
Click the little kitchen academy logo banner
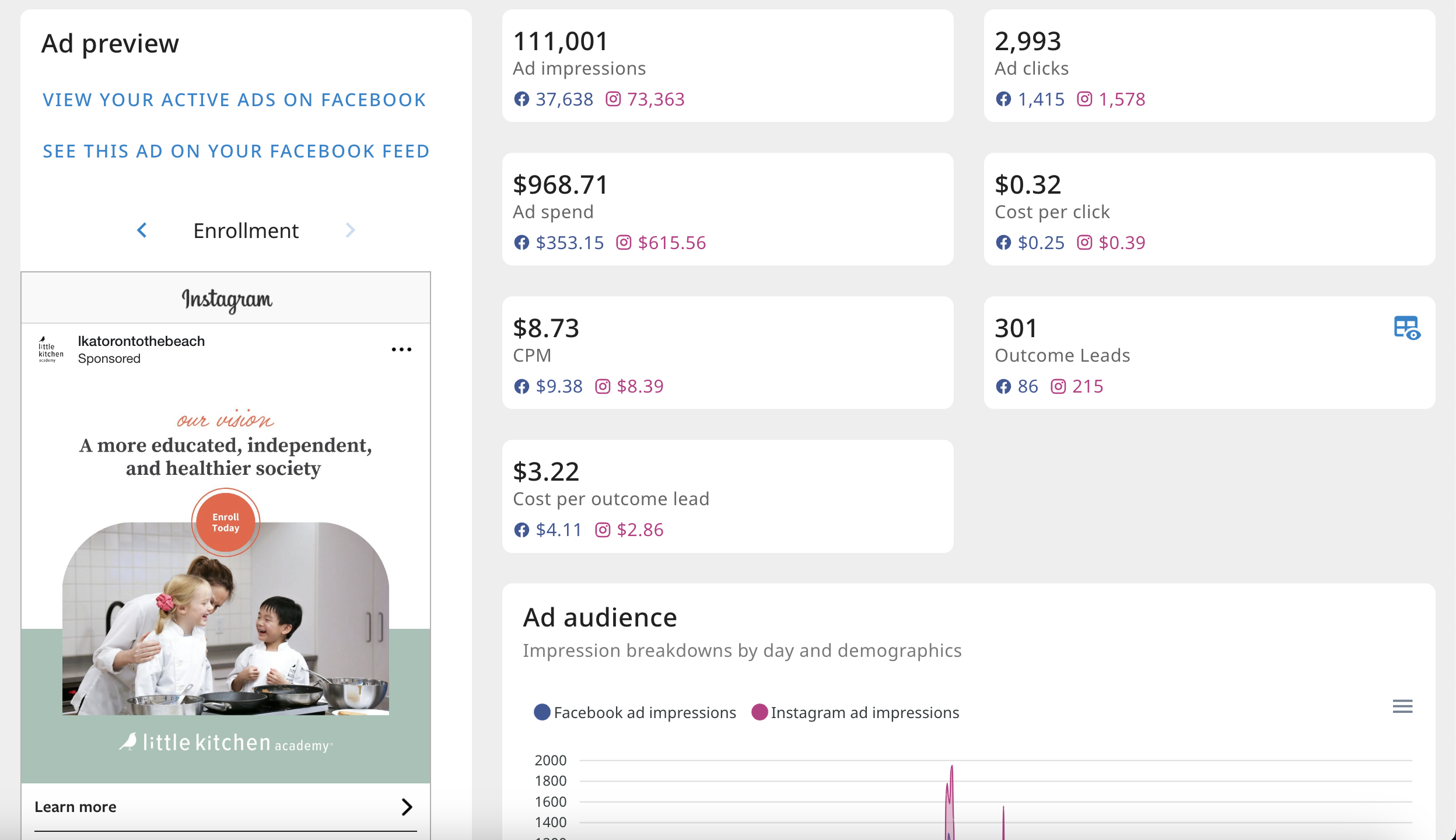tap(226, 742)
